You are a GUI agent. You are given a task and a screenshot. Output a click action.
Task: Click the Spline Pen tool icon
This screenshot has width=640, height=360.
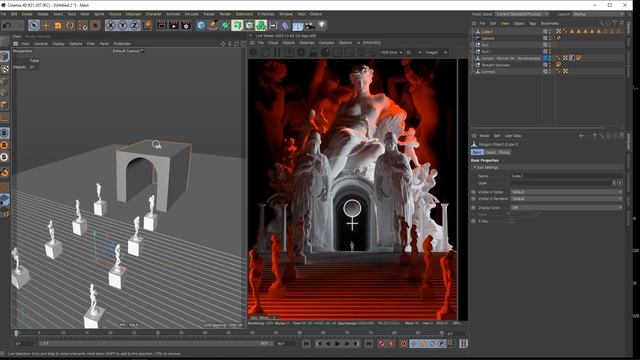click(x=213, y=26)
